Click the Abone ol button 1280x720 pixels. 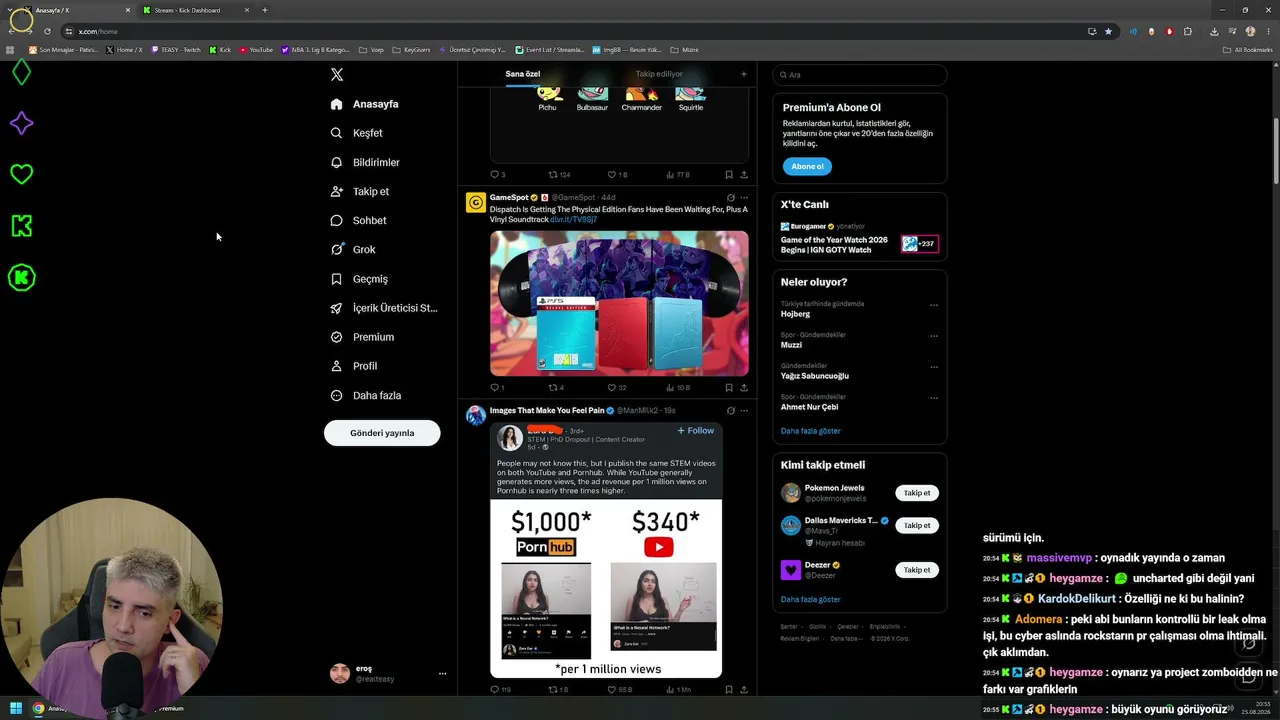click(x=807, y=166)
